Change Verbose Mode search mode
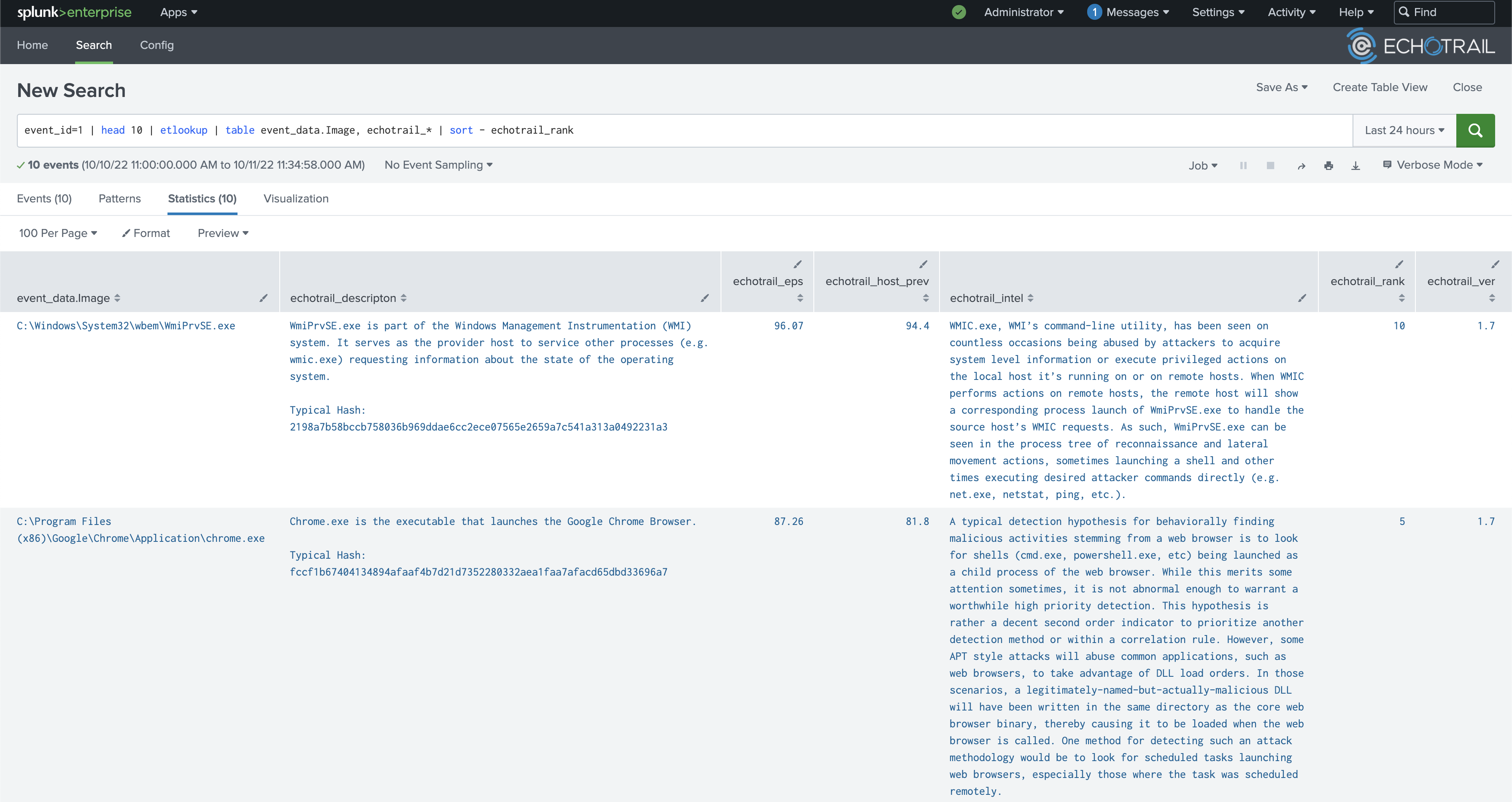 tap(1433, 165)
